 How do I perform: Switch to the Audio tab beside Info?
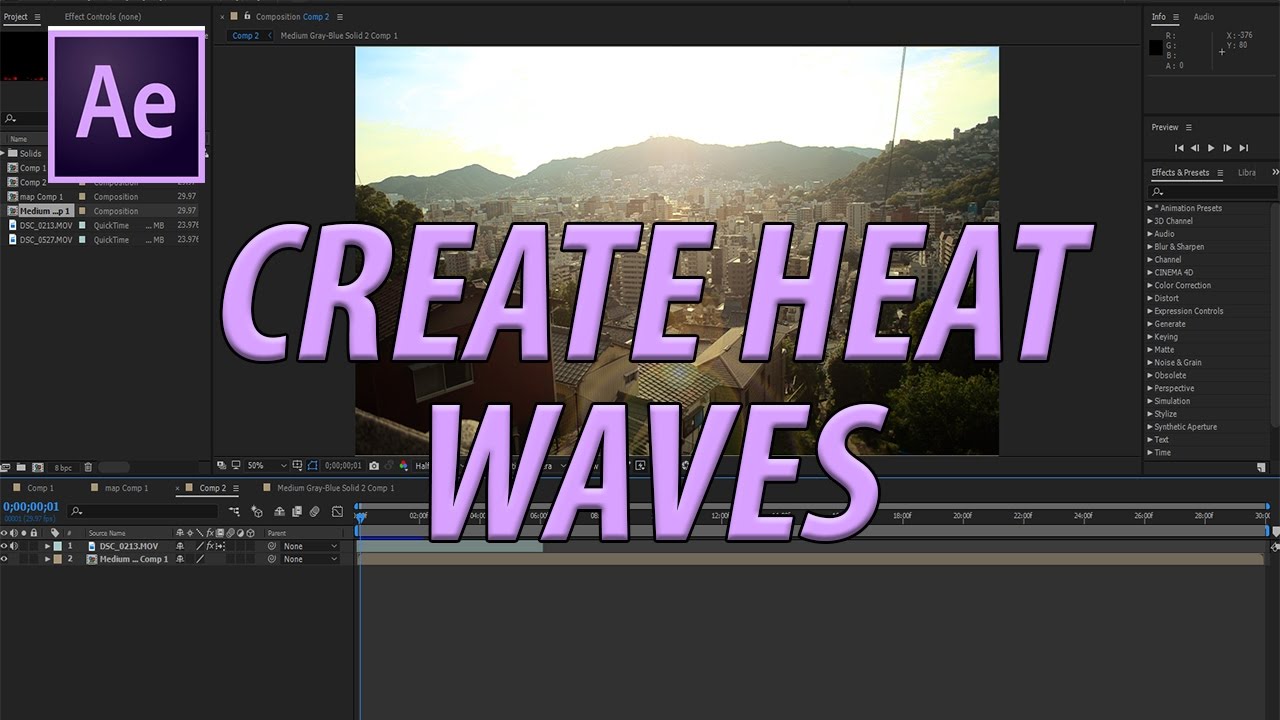tap(1203, 16)
